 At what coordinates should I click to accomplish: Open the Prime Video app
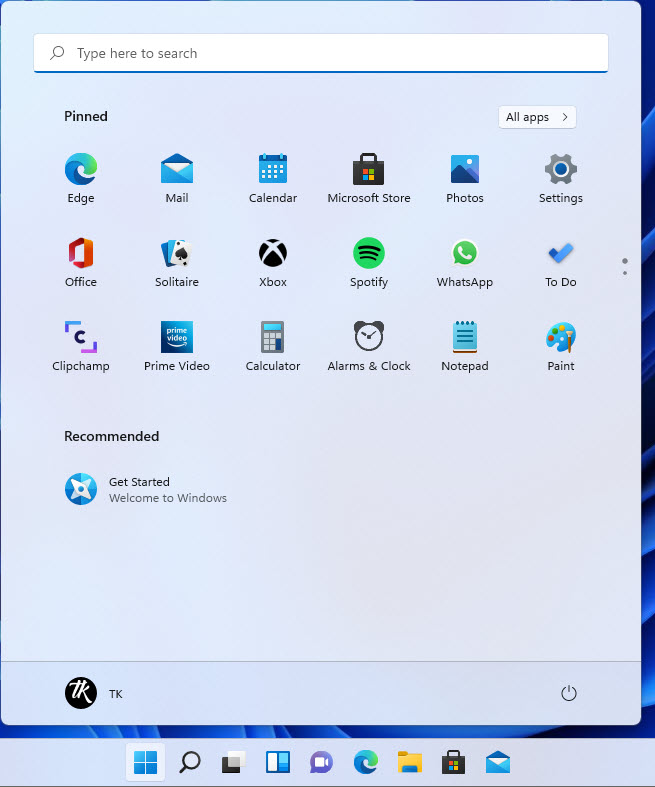(177, 346)
